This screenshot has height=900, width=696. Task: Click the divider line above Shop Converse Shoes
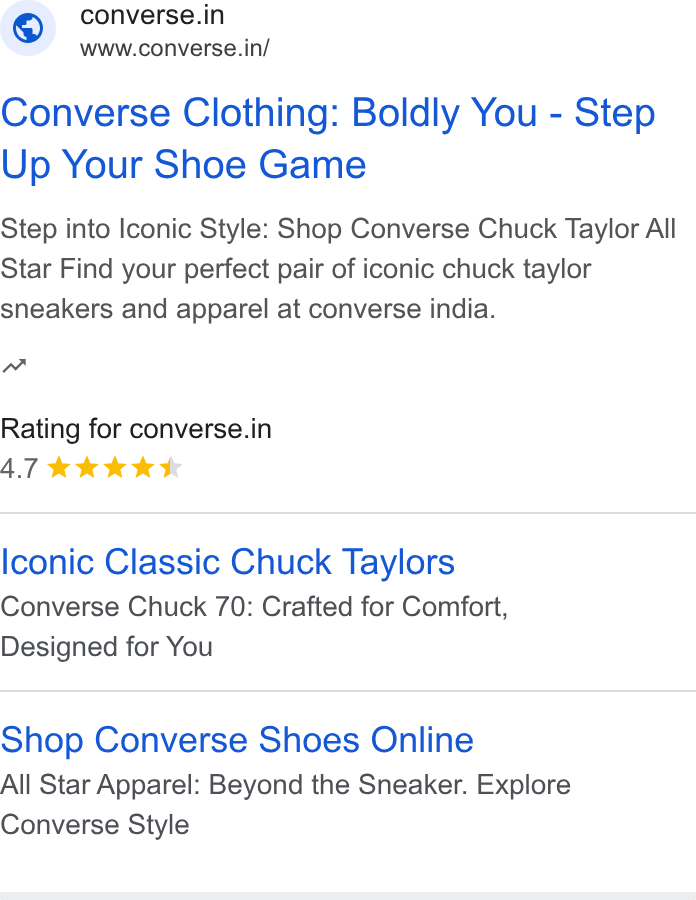[348, 691]
